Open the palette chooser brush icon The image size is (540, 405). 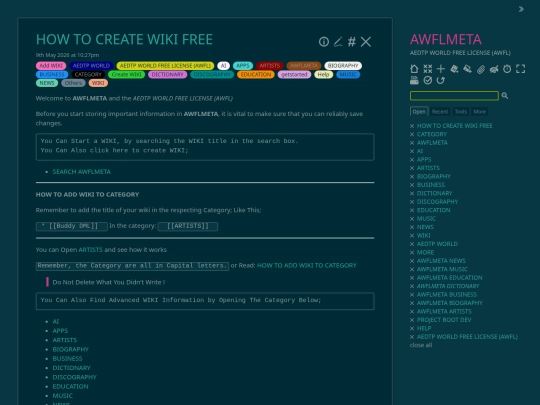494,69
